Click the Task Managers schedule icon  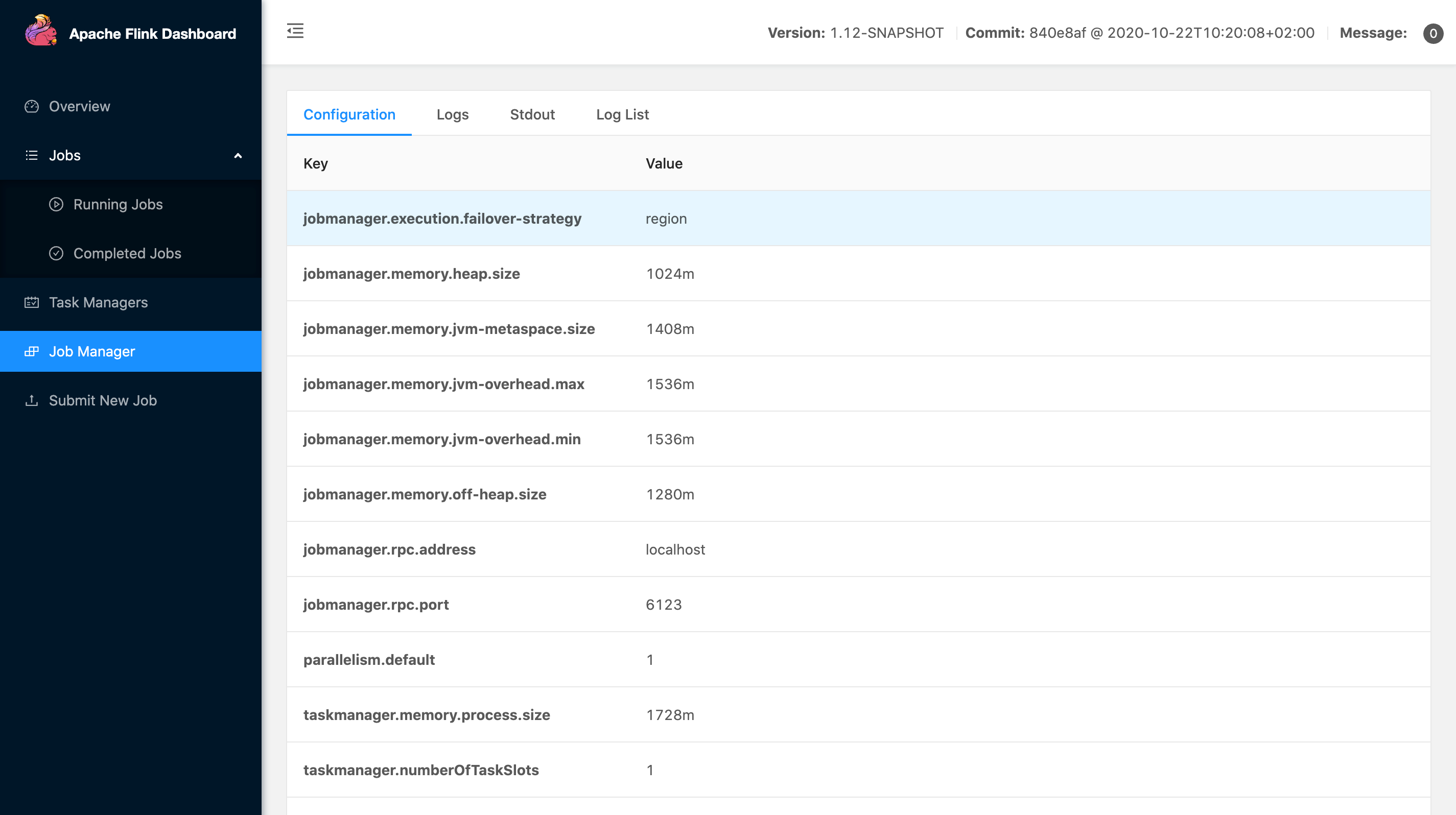pyautogui.click(x=32, y=303)
